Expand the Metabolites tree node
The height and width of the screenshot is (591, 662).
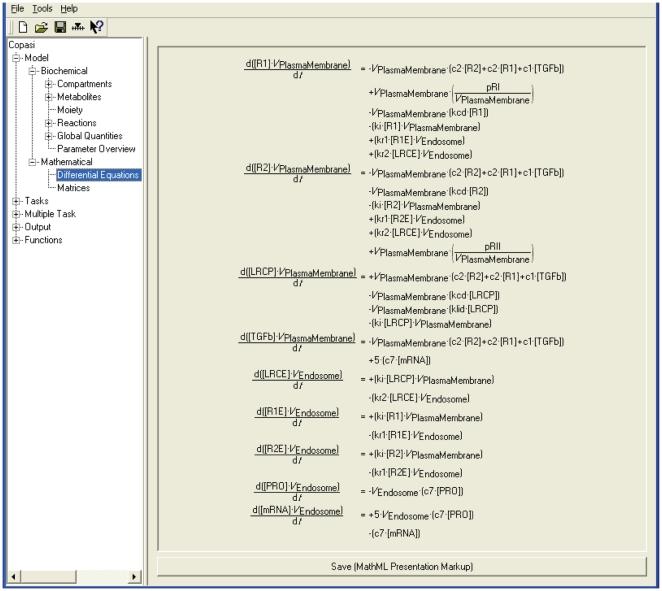pyautogui.click(x=49, y=97)
